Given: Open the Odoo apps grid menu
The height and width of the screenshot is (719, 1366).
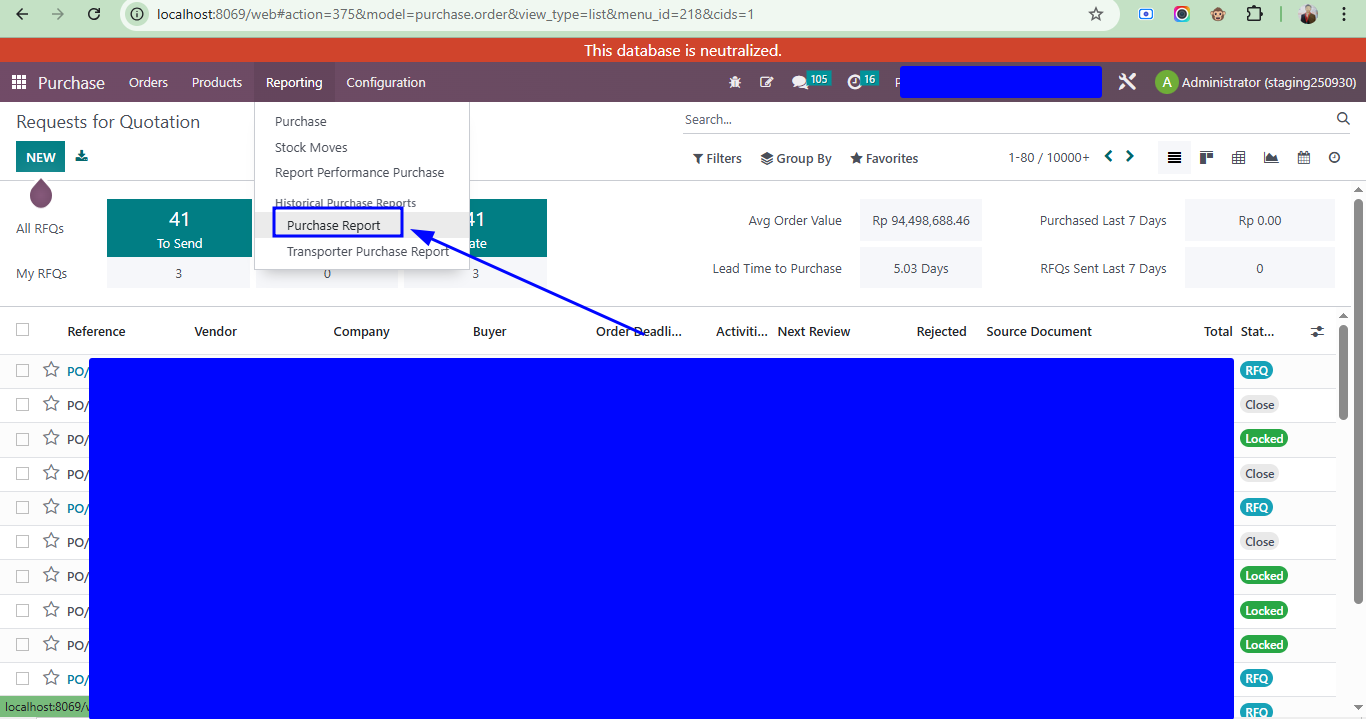Looking at the screenshot, I should coord(19,83).
